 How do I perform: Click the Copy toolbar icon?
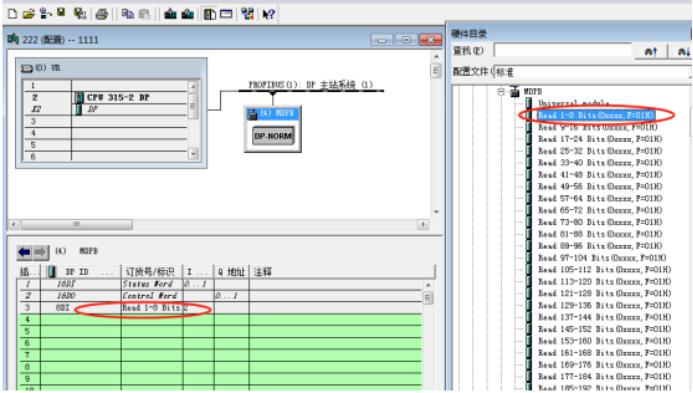point(128,14)
